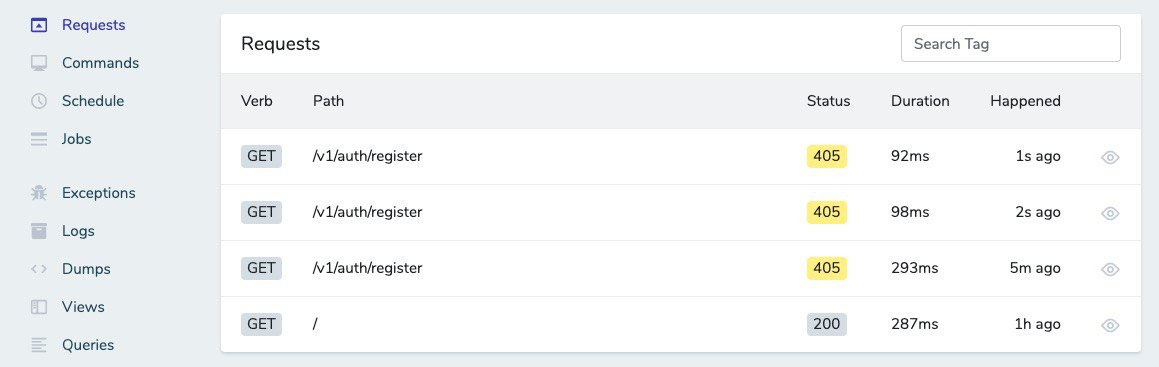Viewport: 1159px width, 367px height.
Task: View details of the 92ms request
Action: [x=1110, y=157]
